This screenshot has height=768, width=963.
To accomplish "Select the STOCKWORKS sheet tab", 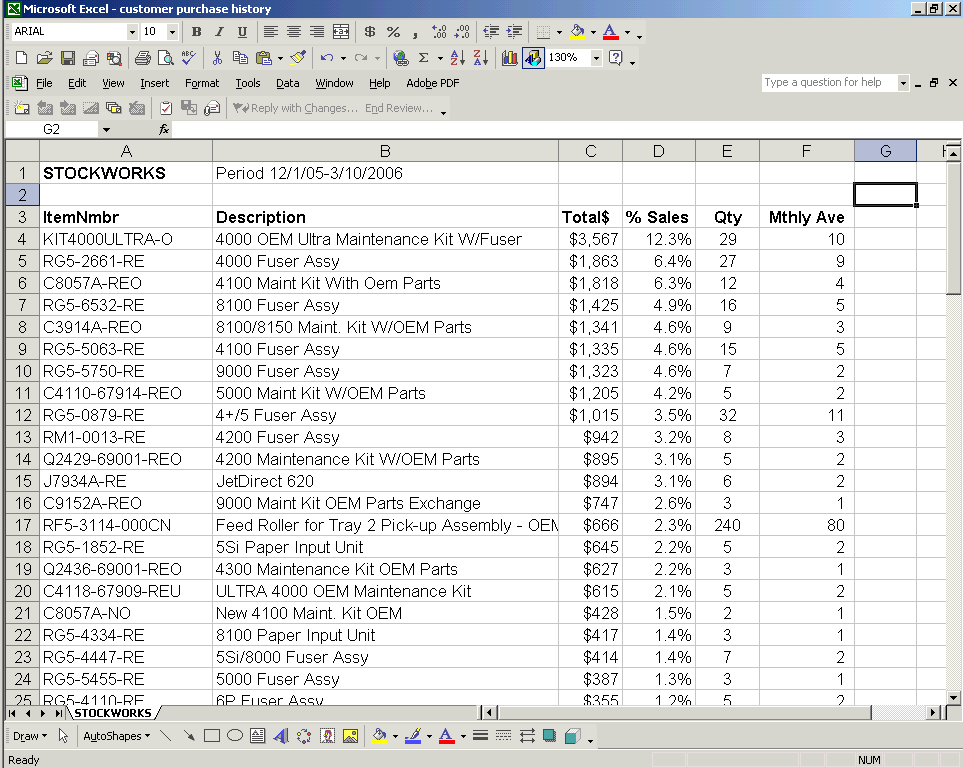I will tap(113, 713).
